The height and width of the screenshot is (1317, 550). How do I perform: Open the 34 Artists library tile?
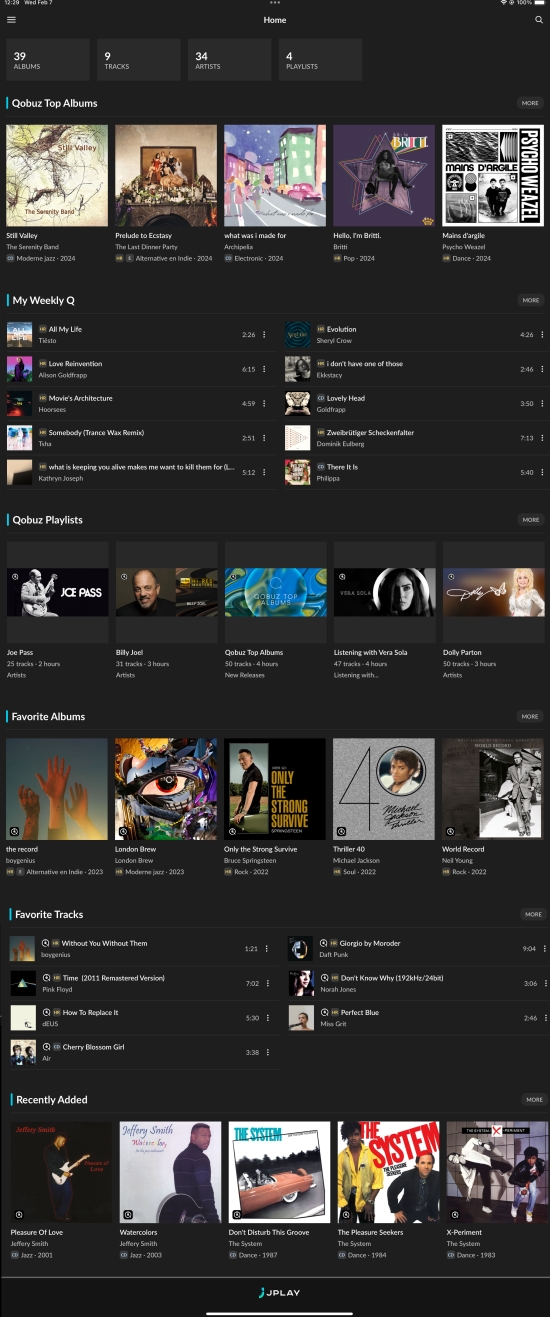230,60
